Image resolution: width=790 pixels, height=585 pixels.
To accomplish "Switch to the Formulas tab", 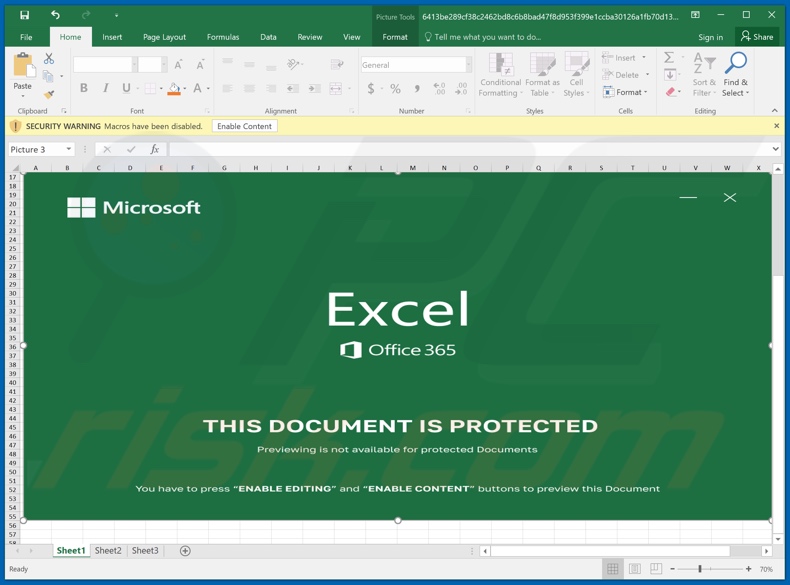I will coord(223,37).
